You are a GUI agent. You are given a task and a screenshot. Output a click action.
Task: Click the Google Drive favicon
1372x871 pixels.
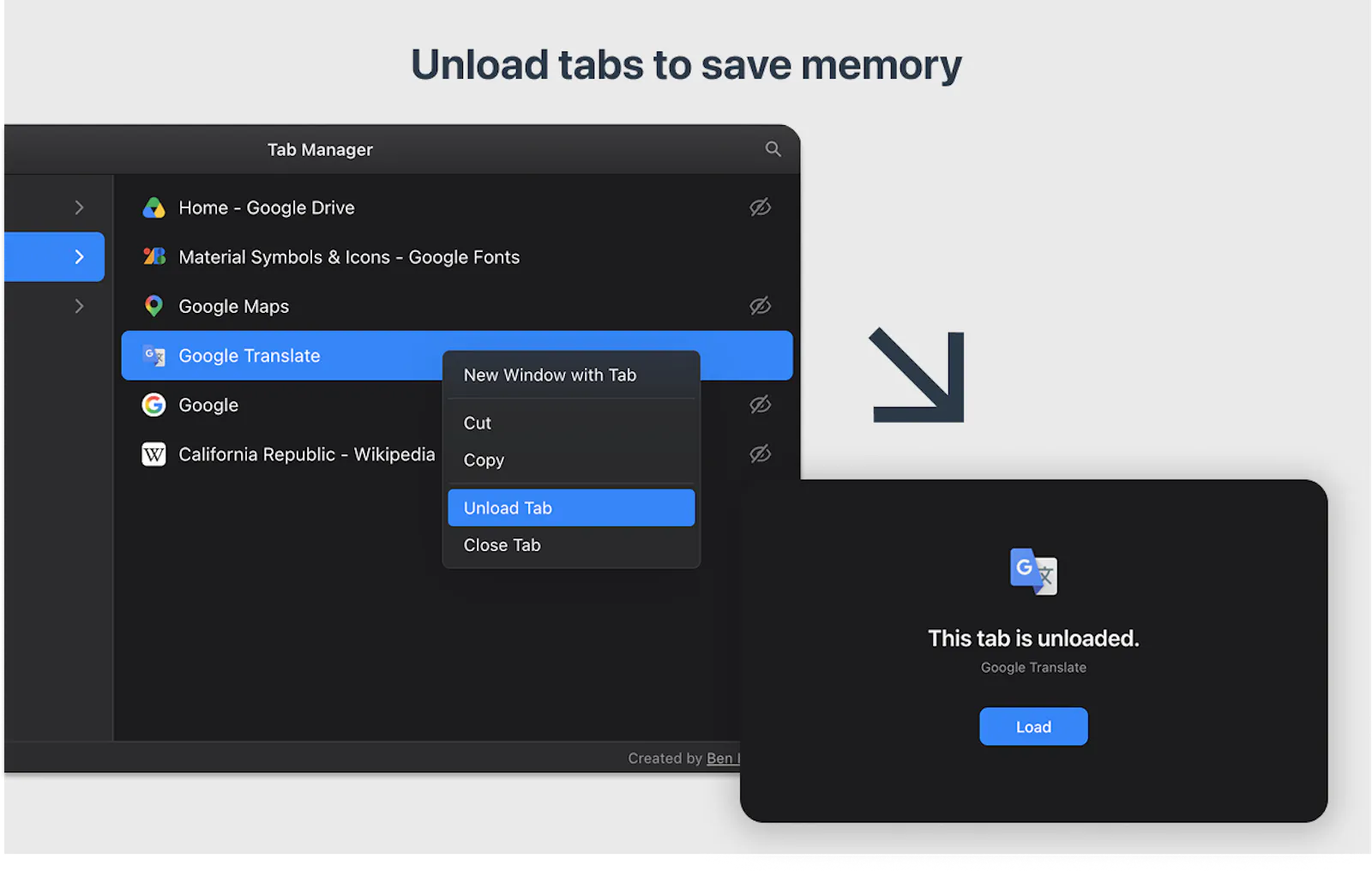pos(154,207)
